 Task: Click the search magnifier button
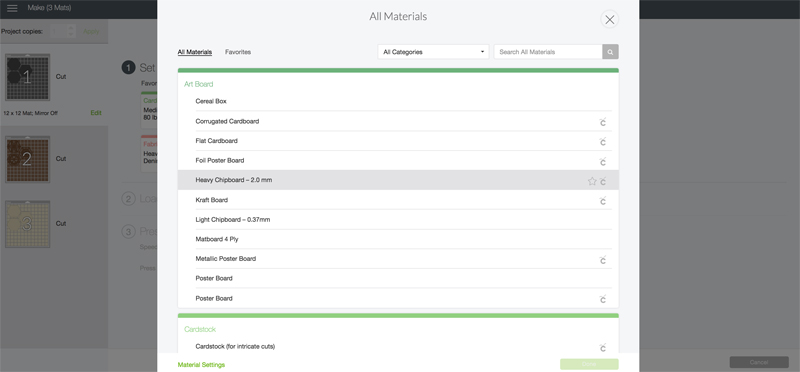point(610,52)
